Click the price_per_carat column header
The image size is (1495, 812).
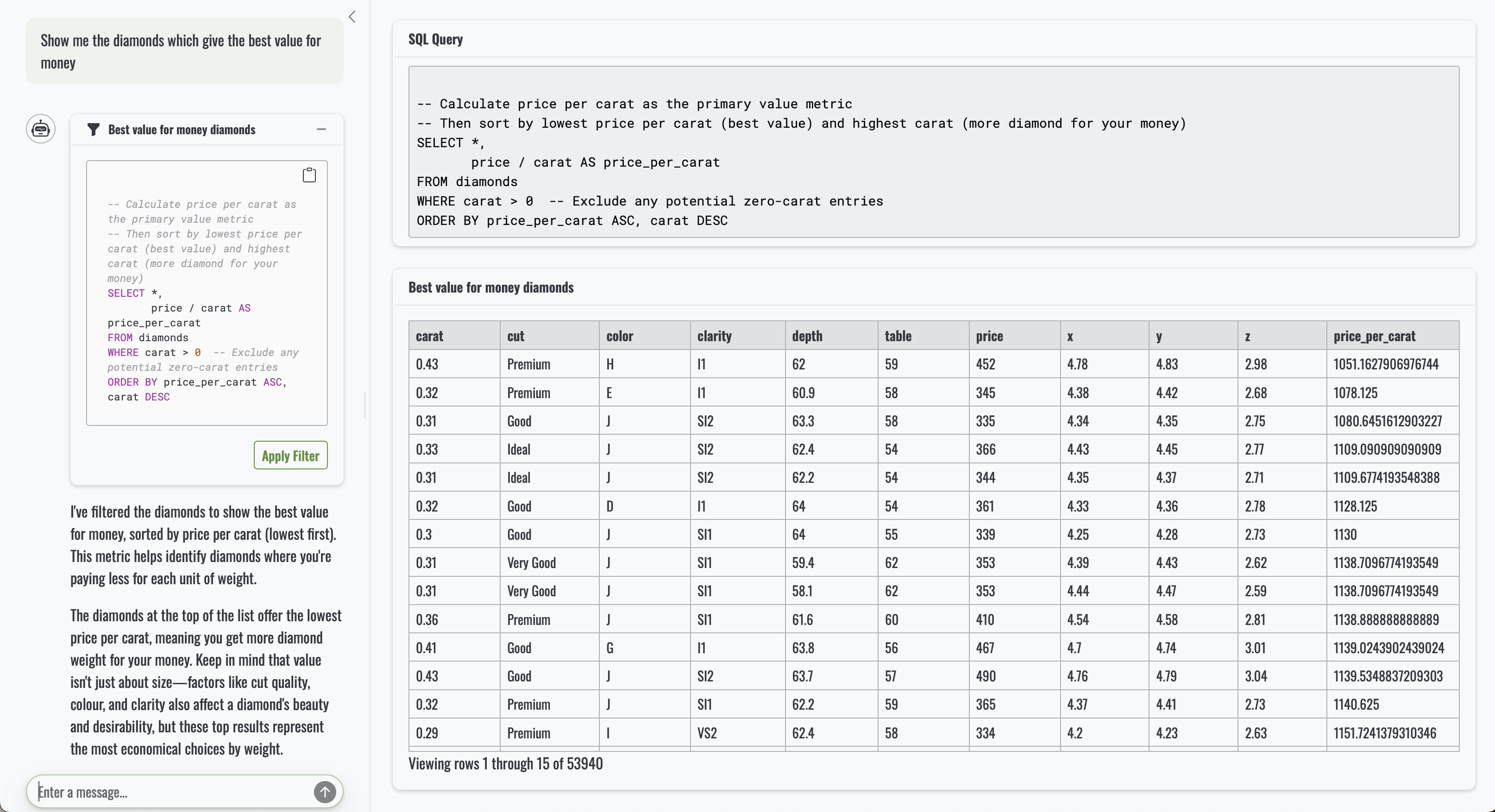click(1374, 336)
